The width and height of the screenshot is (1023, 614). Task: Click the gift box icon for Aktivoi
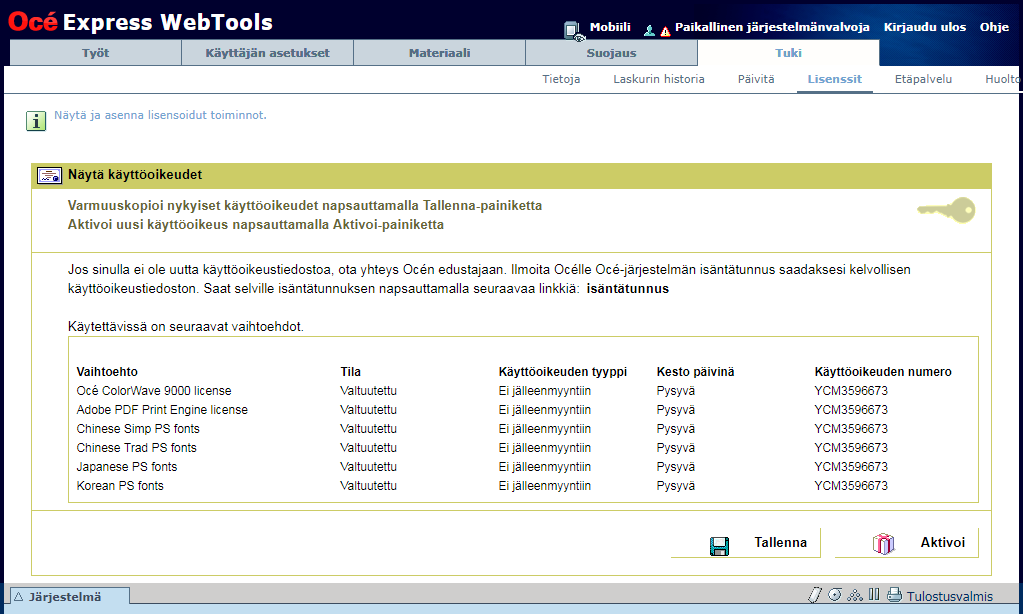(x=883, y=544)
